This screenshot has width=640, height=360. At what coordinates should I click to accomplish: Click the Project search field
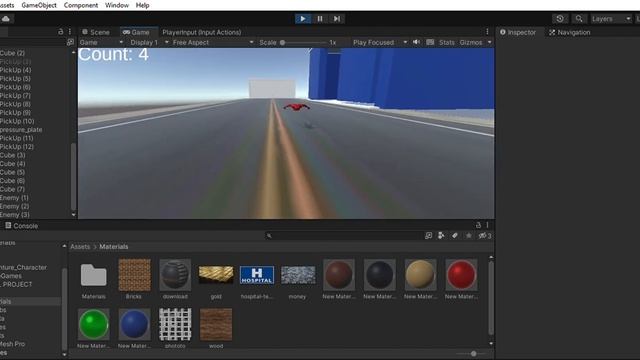tap(344, 236)
